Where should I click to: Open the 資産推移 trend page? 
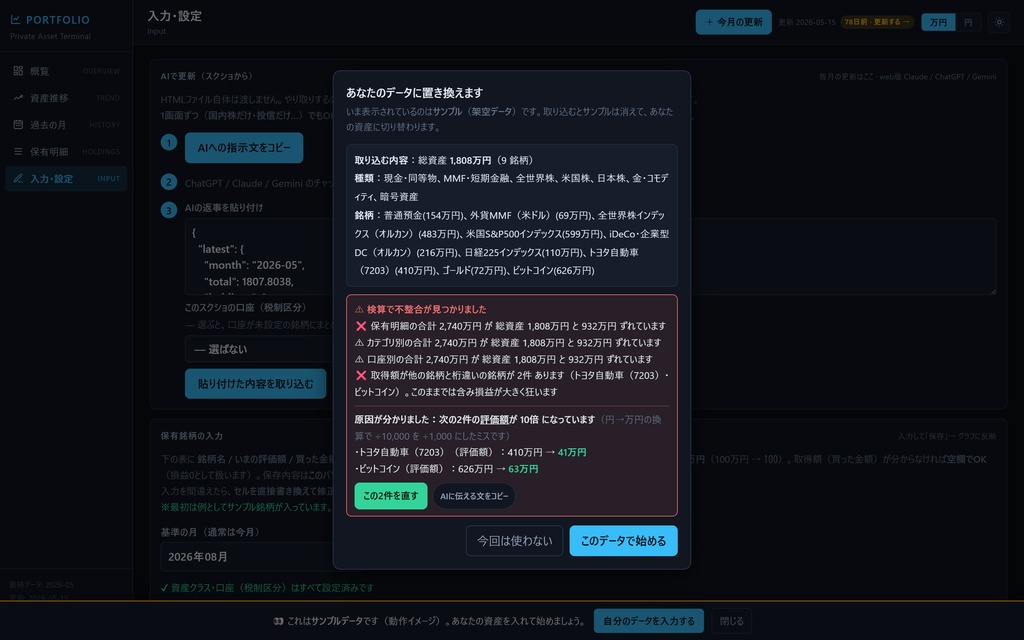(x=66, y=98)
